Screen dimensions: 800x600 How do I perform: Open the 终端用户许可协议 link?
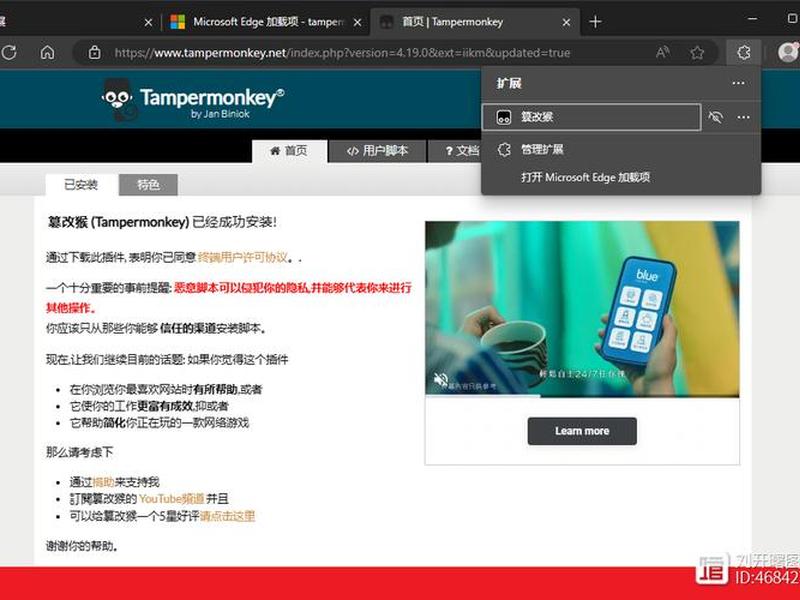pos(242,257)
